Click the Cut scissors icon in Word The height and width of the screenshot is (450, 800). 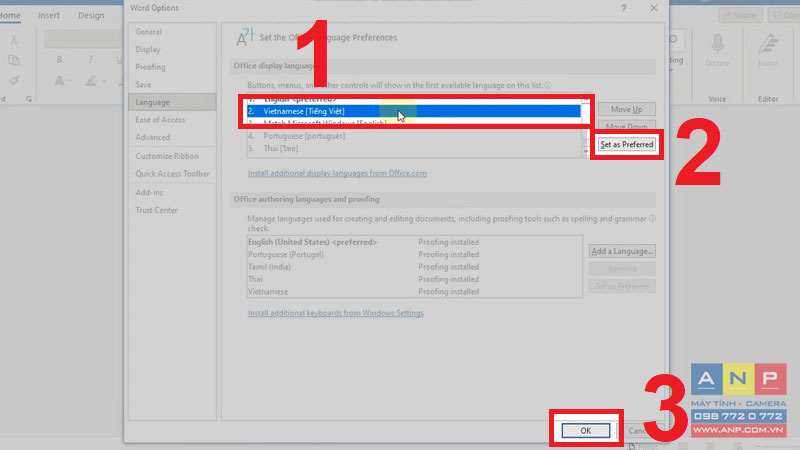point(14,40)
